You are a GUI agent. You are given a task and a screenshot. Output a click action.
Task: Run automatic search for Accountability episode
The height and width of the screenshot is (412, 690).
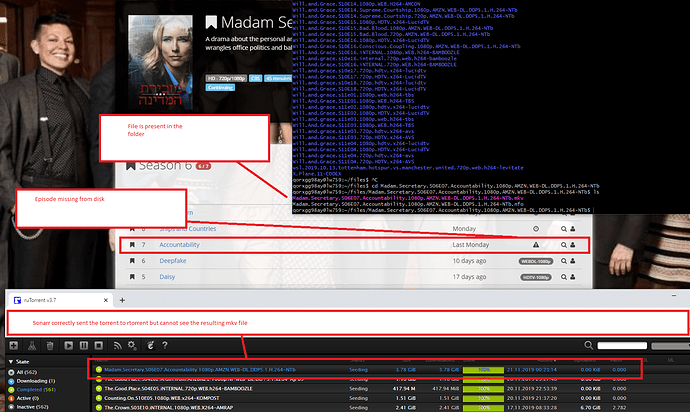pyautogui.click(x=564, y=245)
